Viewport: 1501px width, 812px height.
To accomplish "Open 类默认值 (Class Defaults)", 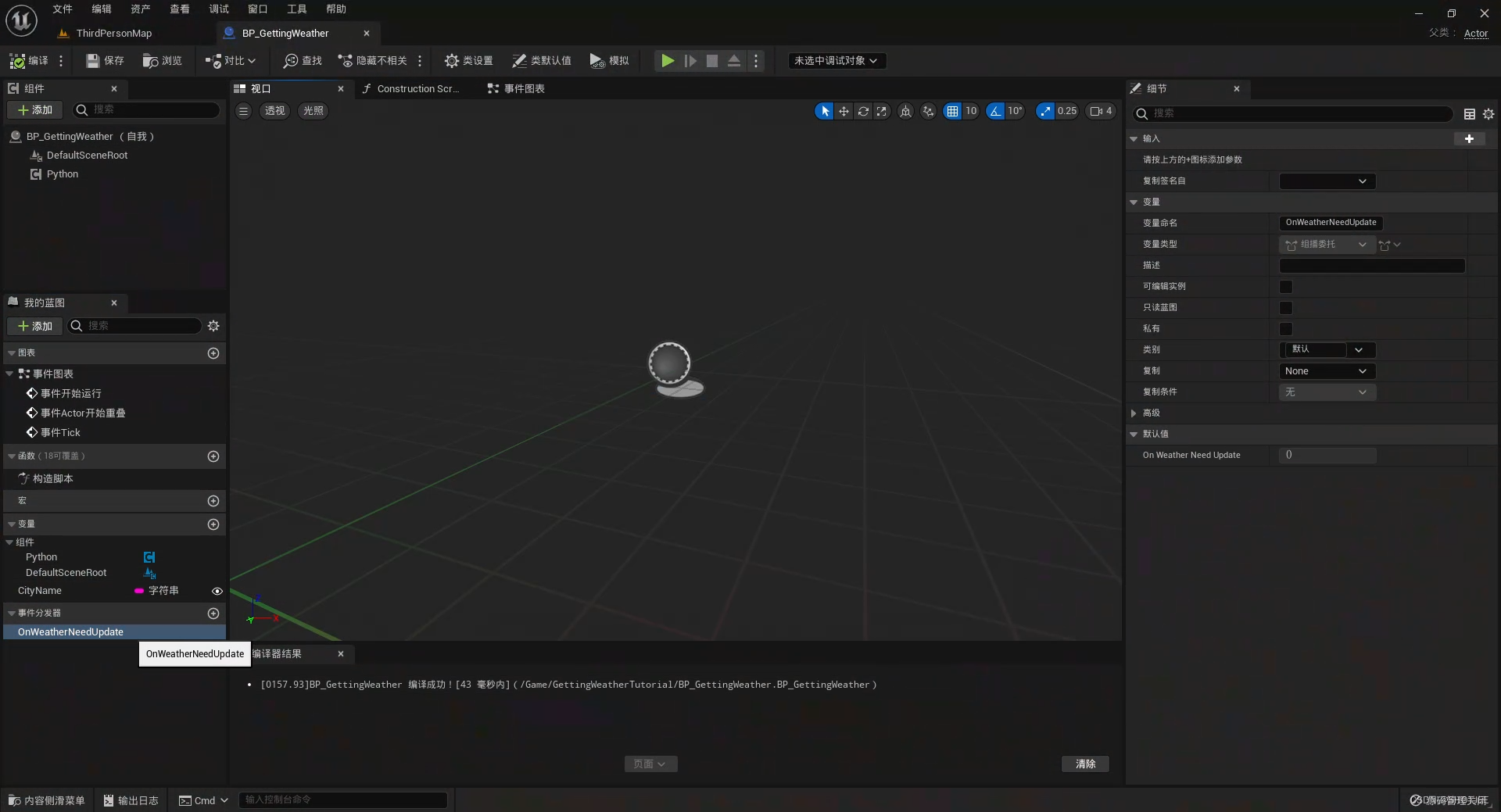I will click(541, 60).
